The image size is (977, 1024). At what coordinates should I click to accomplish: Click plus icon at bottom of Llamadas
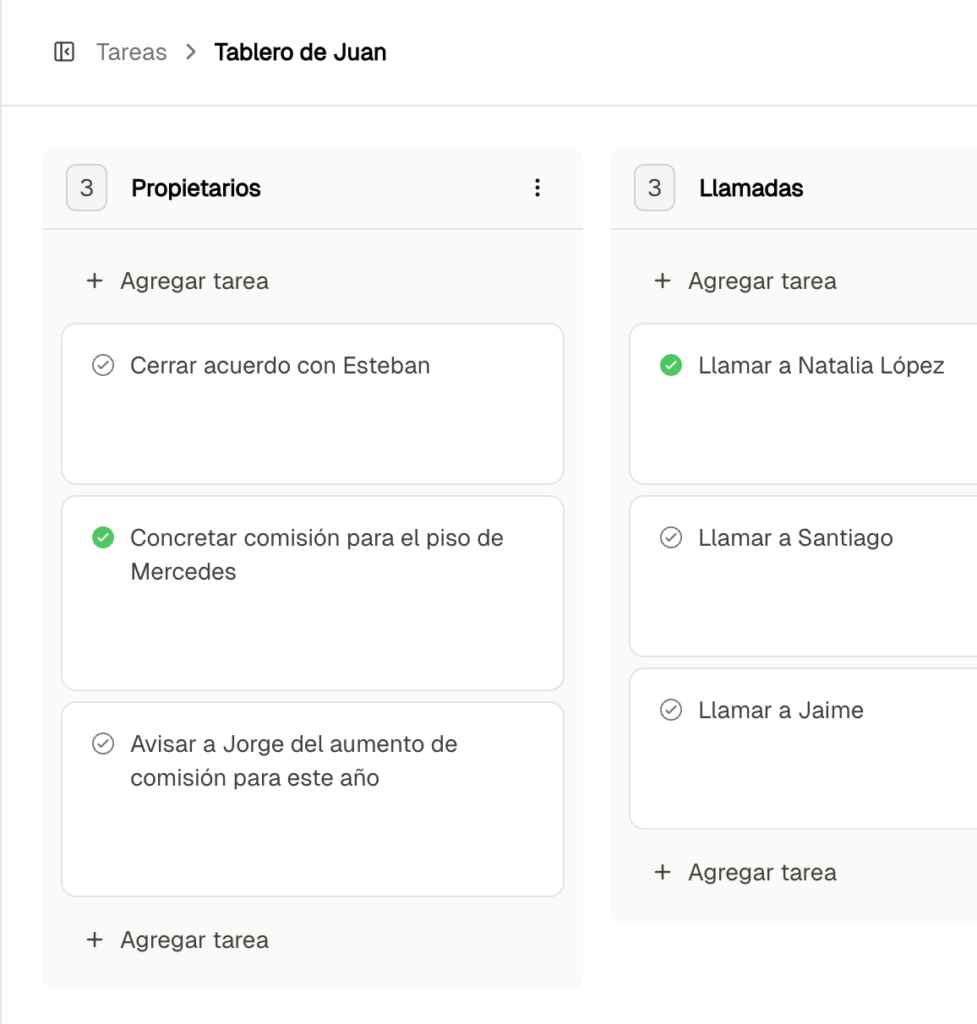662,872
